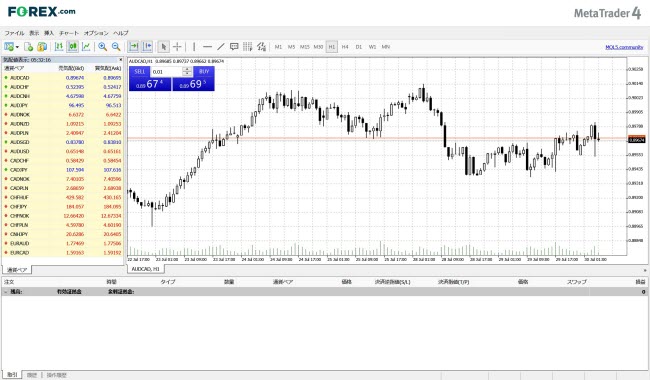Switch chart to bar chart style

tap(59, 47)
